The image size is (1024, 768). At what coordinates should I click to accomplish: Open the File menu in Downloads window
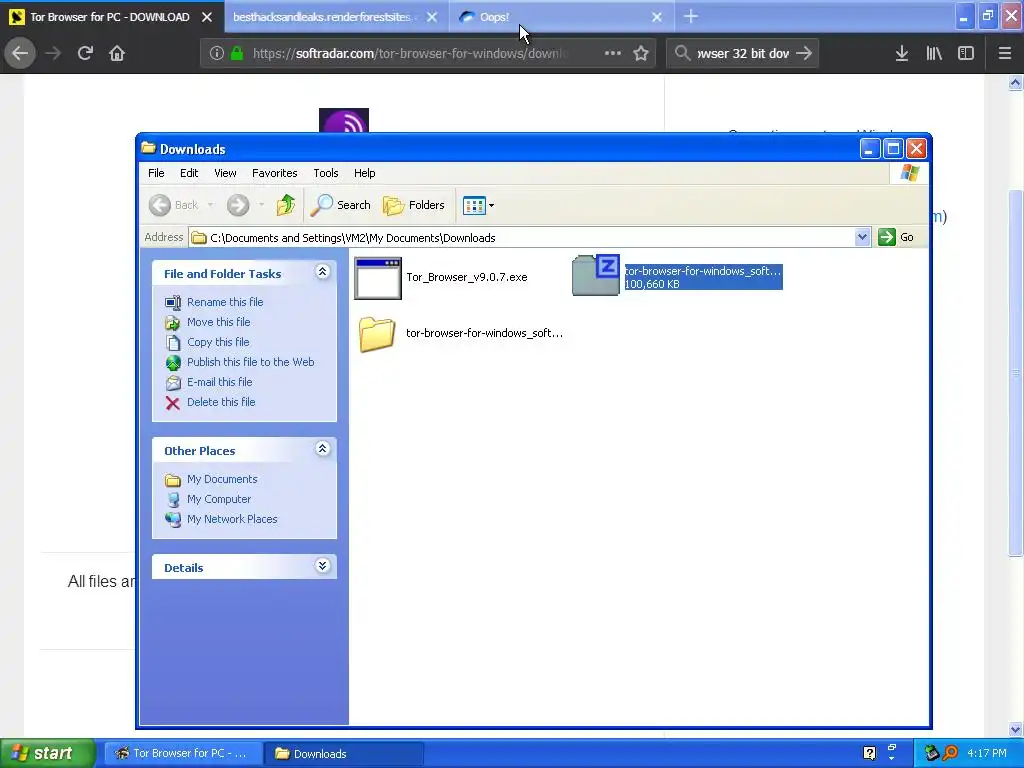pyautogui.click(x=156, y=173)
